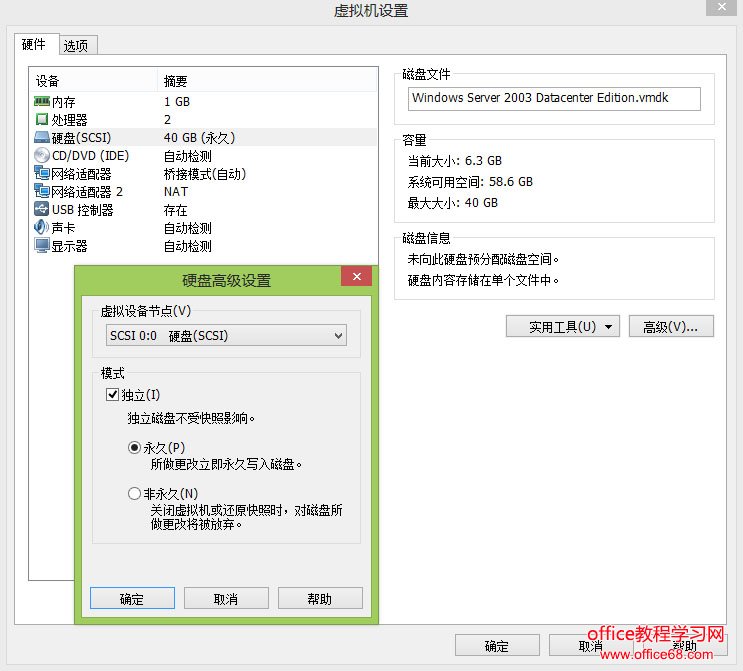743x671 pixels.
Task: Click the 当前大小: 6.3 GB text
Action: (454, 161)
